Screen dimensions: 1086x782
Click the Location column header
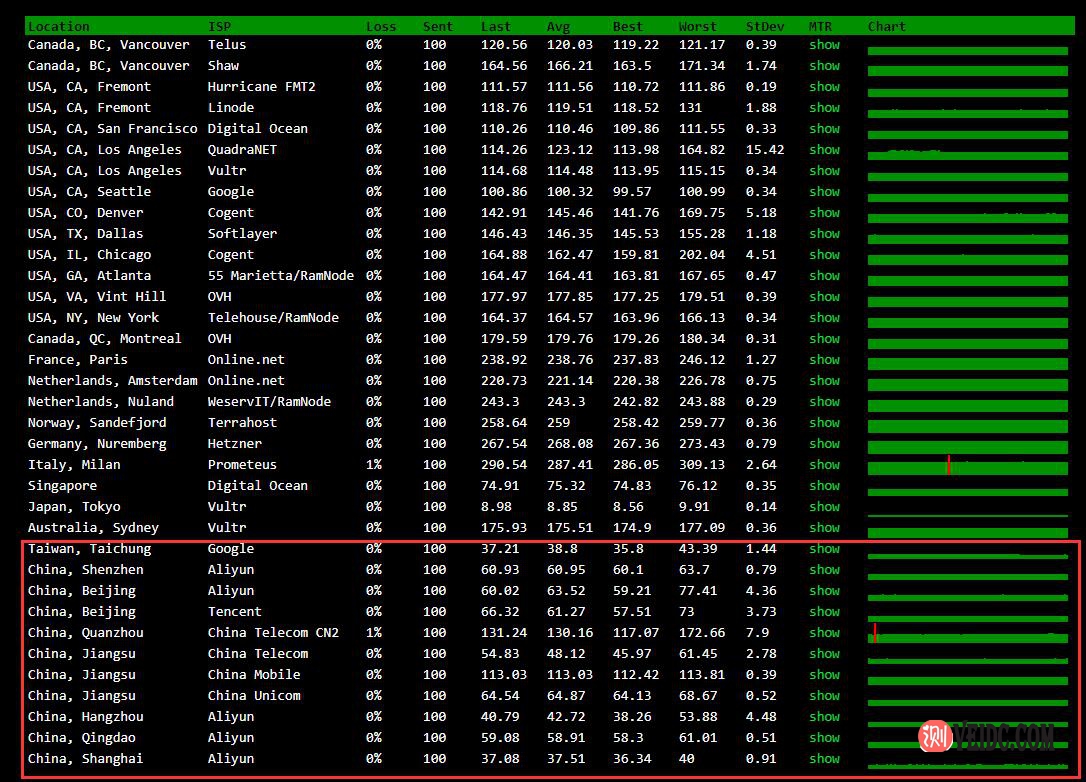58,27
